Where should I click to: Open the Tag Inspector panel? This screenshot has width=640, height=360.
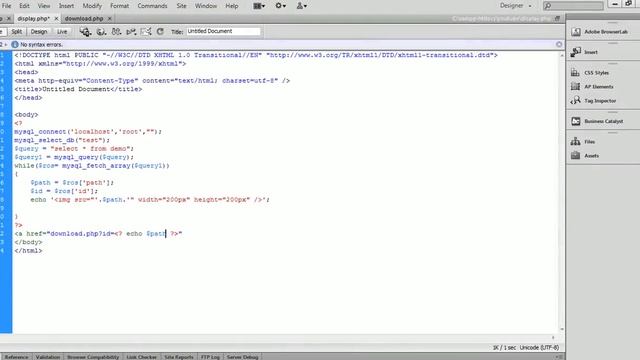pos(593,100)
